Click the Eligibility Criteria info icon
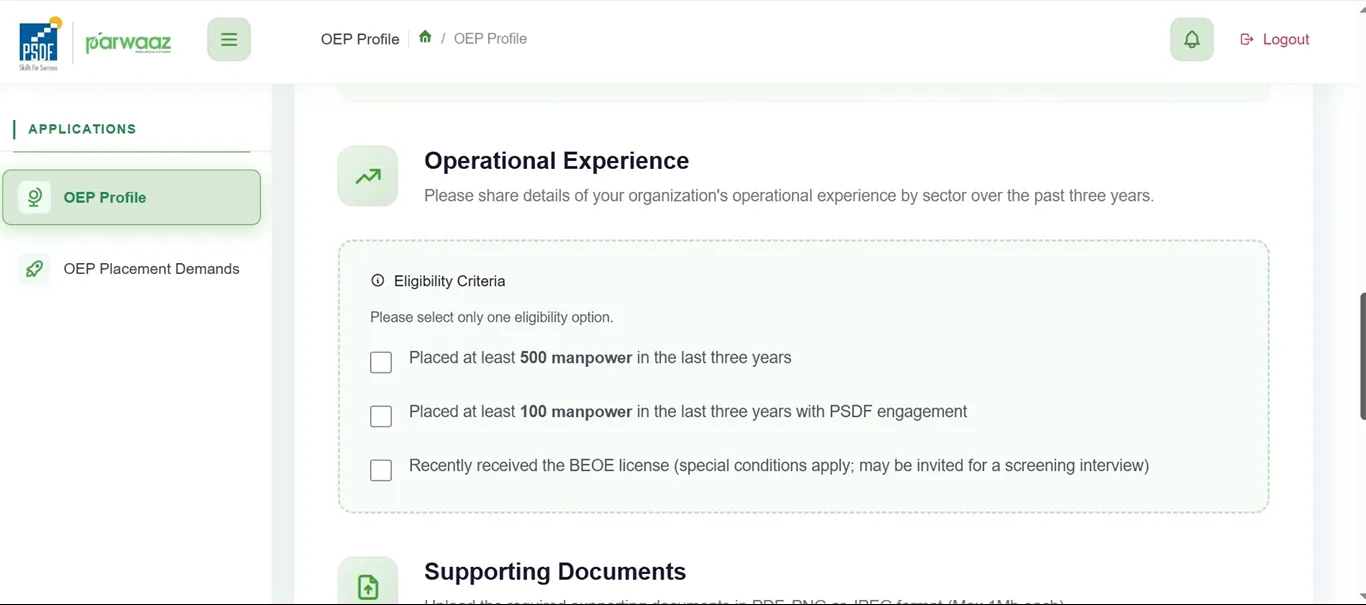The width and height of the screenshot is (1366, 605). tap(377, 281)
